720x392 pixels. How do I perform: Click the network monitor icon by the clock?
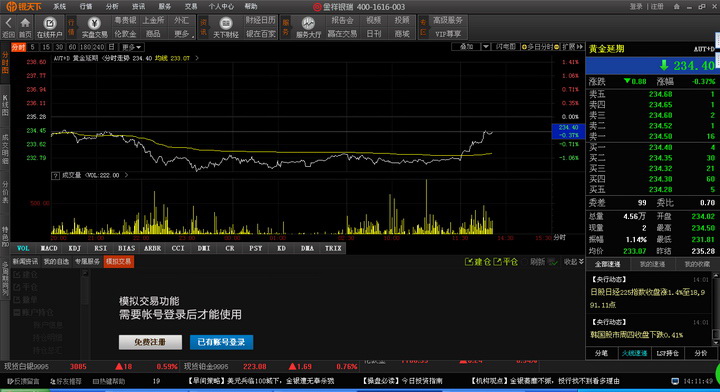pos(675,381)
